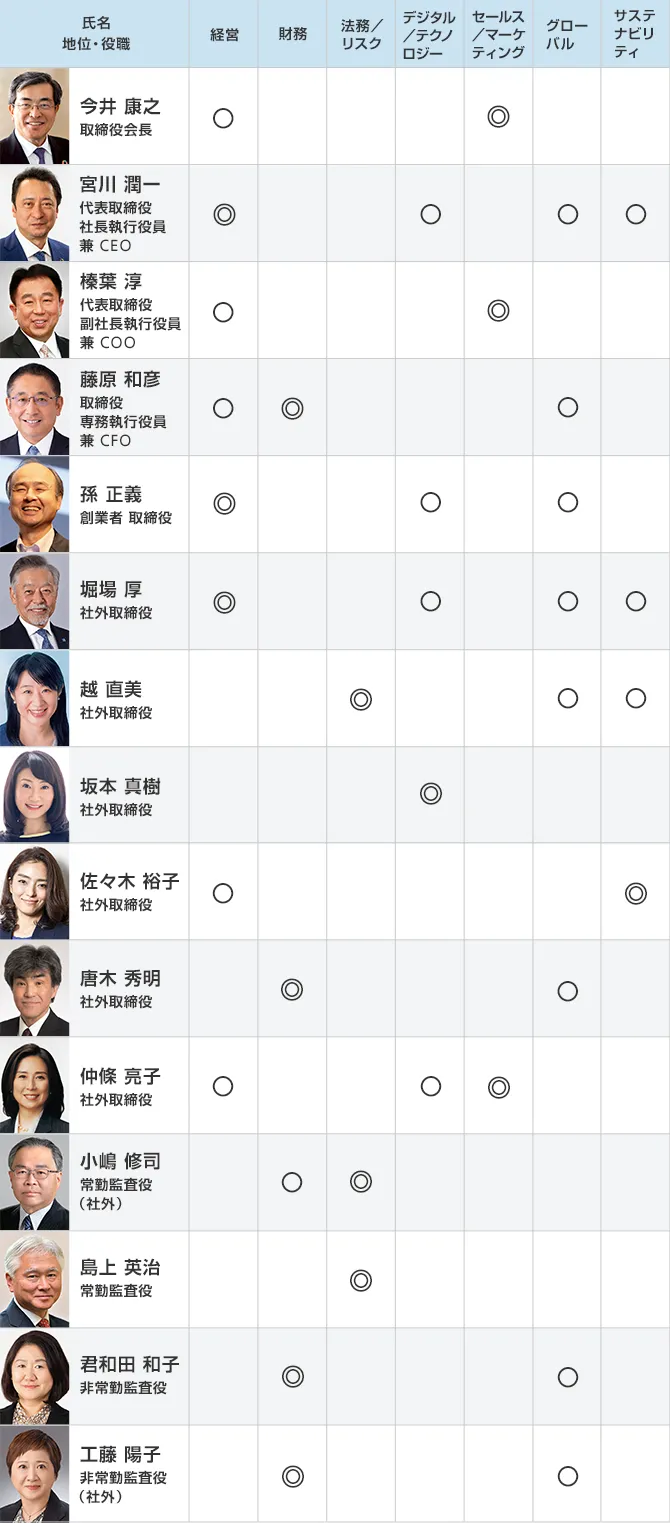Image resolution: width=670 pixels, height=1523 pixels.
Task: Click the single circle in 孫 正義's グローバル cell
Action: pos(567,502)
